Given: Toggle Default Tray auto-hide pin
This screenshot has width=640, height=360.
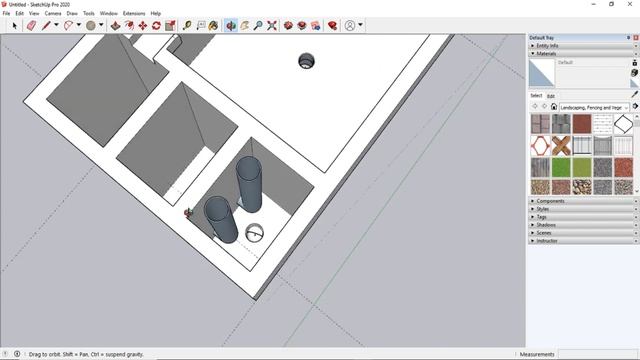Looking at the screenshot, I should click(x=628, y=38).
